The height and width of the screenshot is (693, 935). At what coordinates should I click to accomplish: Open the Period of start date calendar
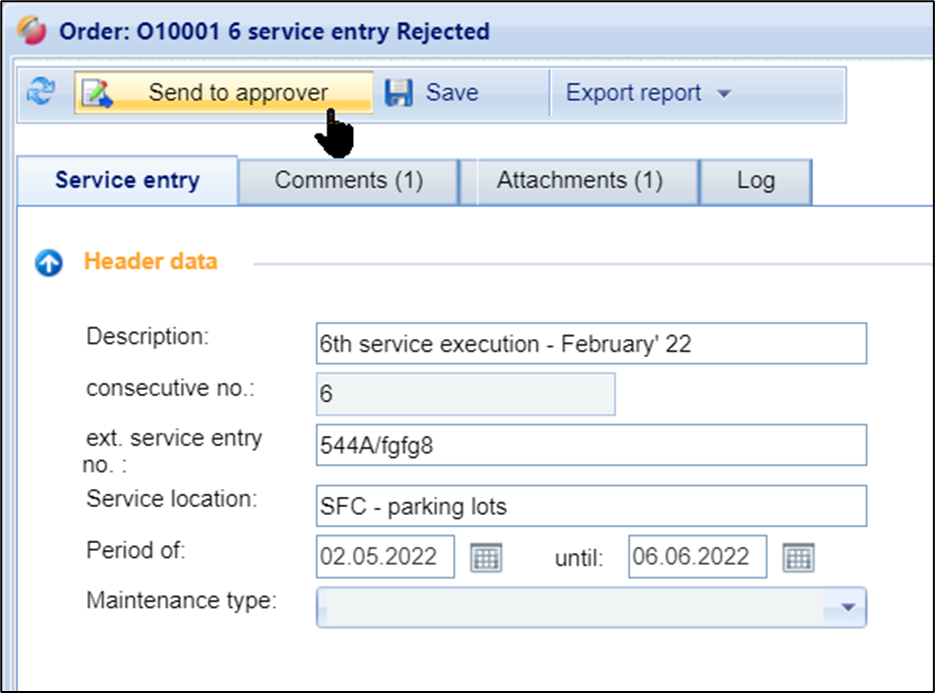486,557
